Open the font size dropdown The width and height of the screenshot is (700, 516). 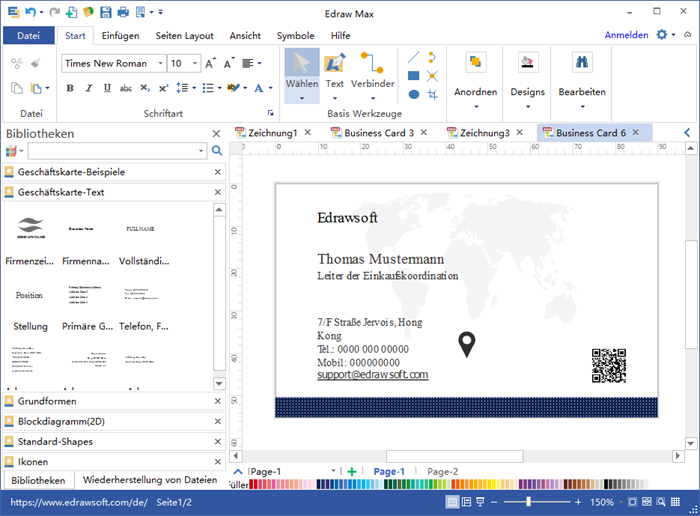point(194,64)
